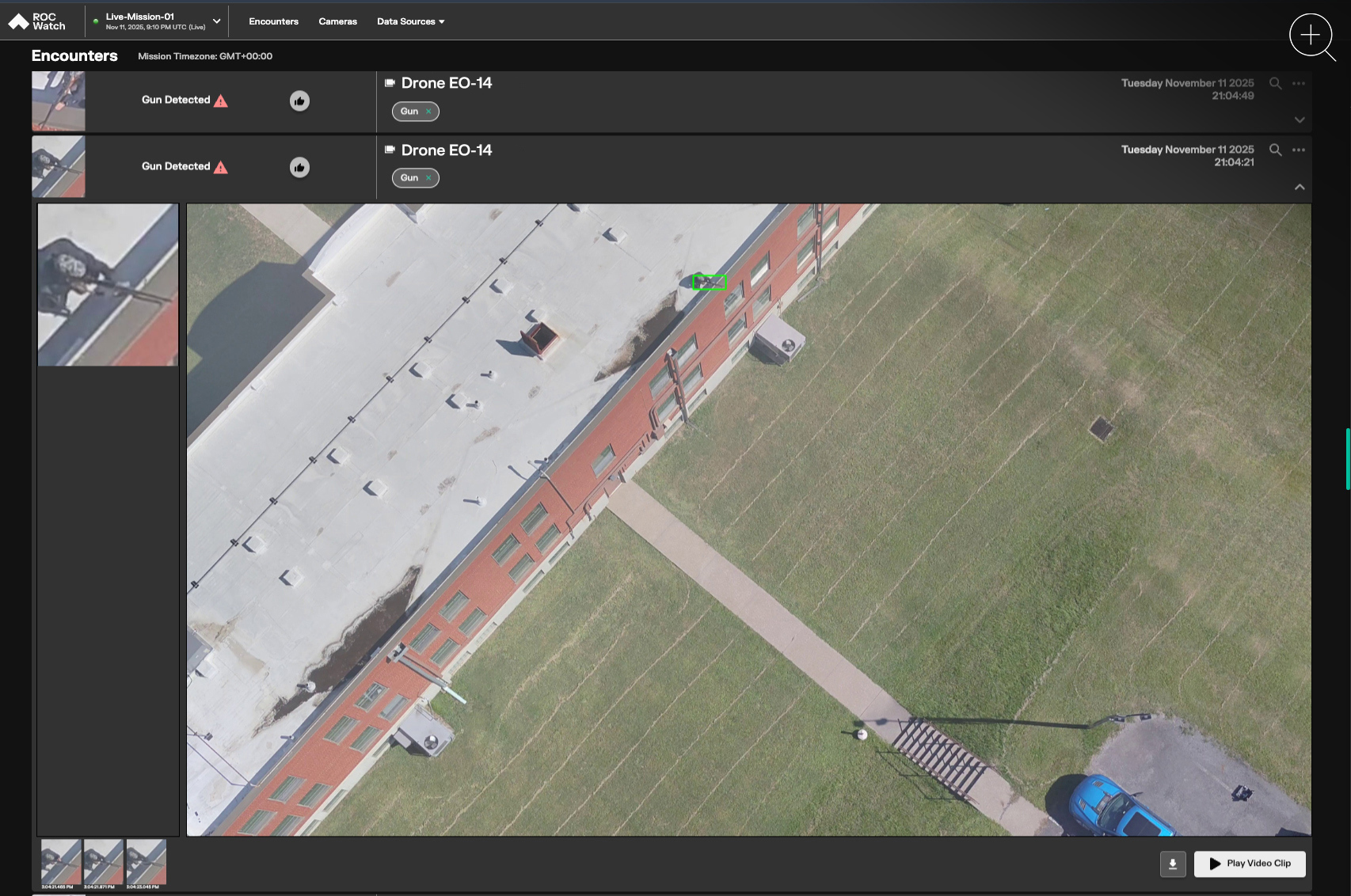
Task: Click search icon on 21:04:21 encounter
Action: coord(1275,150)
